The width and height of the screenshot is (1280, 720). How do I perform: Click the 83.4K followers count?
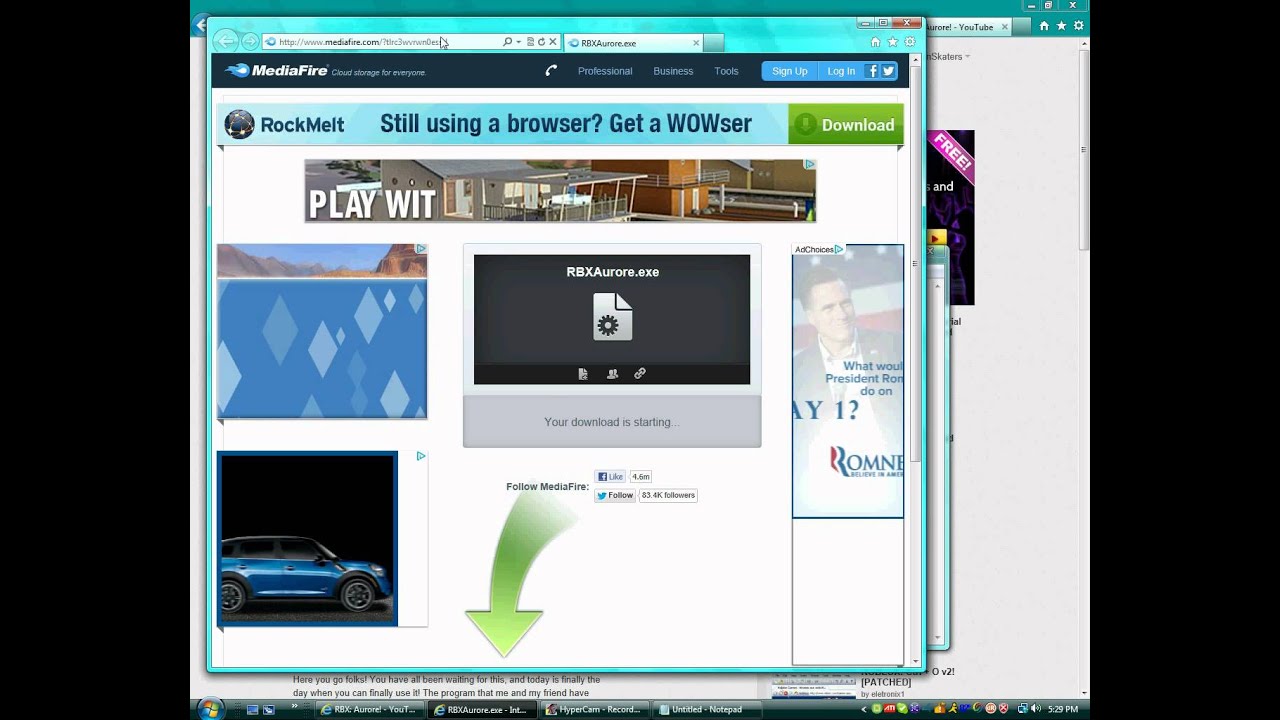tap(668, 495)
